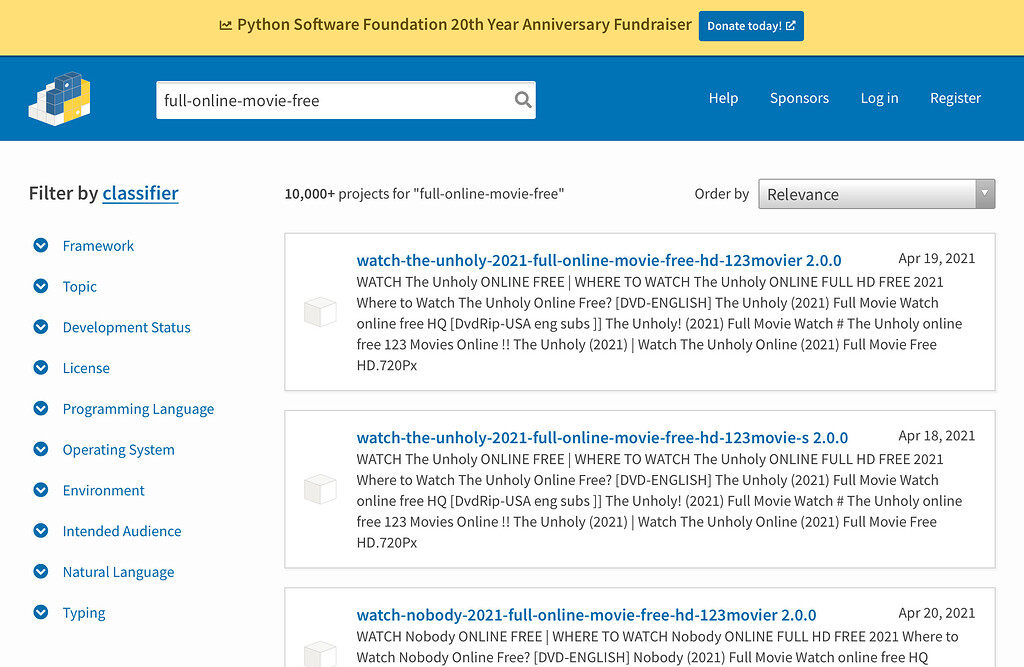The width and height of the screenshot is (1024, 667).
Task: Click the chart icon beside the fundraiser banner text
Action: pos(225,25)
